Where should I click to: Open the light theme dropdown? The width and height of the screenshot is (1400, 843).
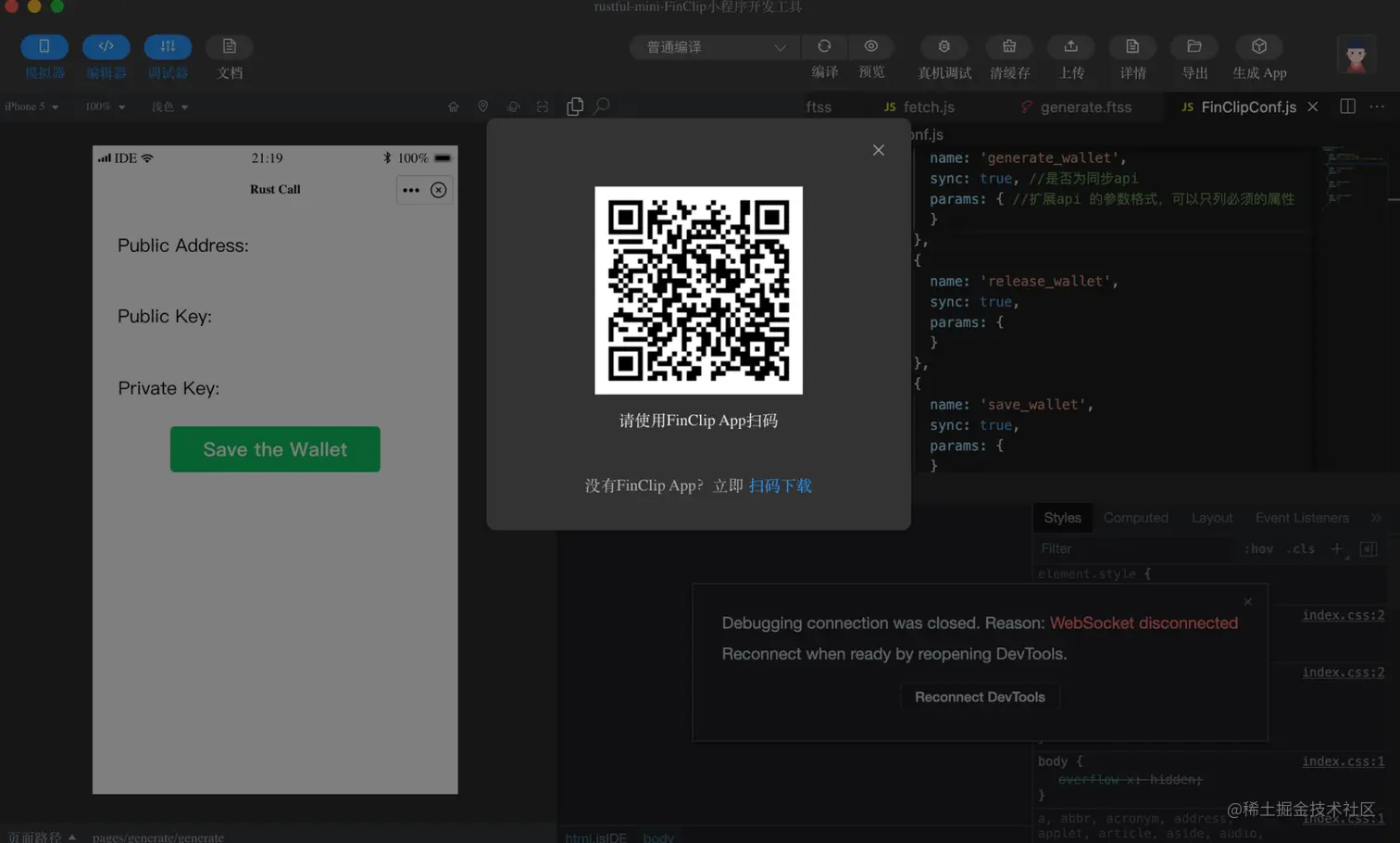pyautogui.click(x=169, y=107)
